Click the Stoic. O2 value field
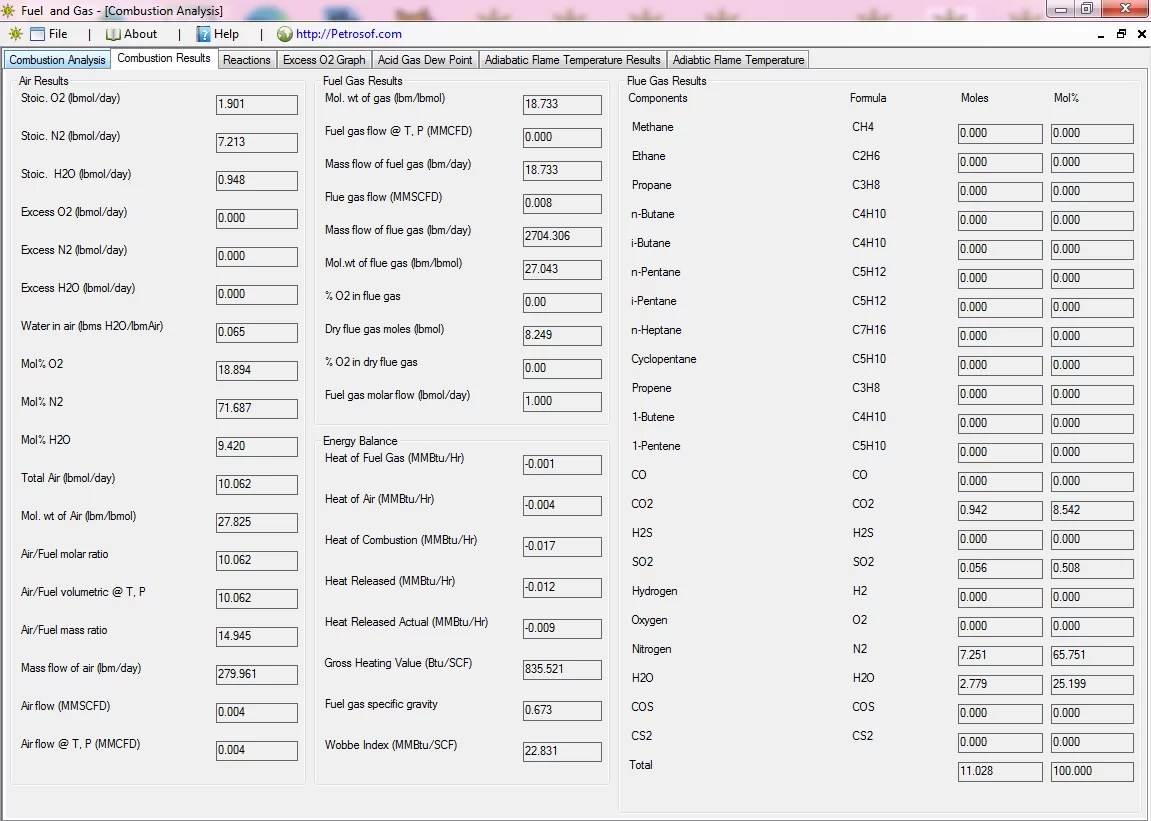 pos(256,104)
